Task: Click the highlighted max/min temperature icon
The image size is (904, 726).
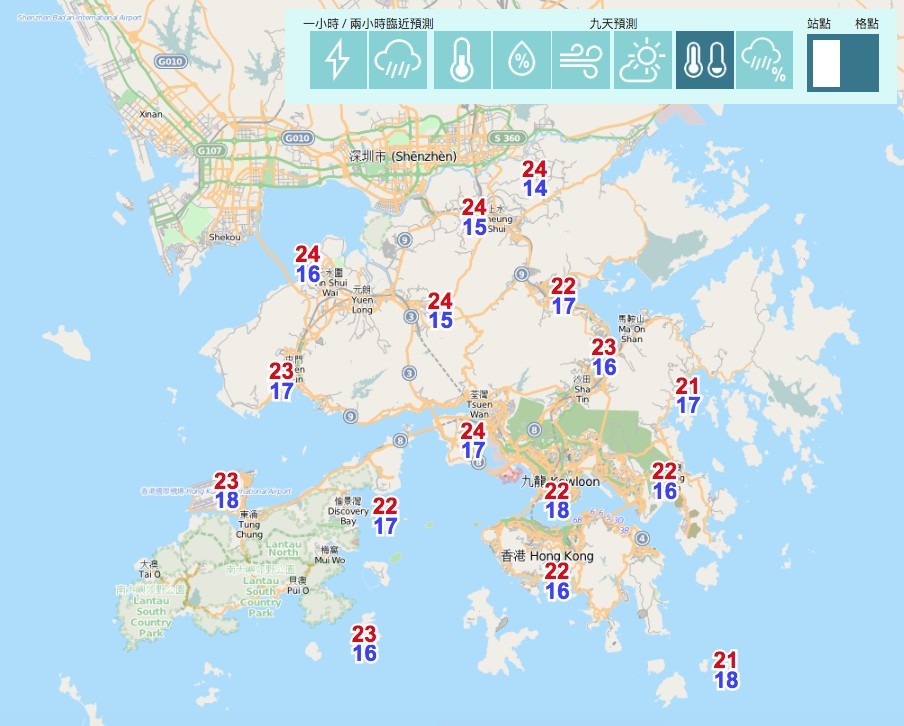Action: click(x=703, y=62)
